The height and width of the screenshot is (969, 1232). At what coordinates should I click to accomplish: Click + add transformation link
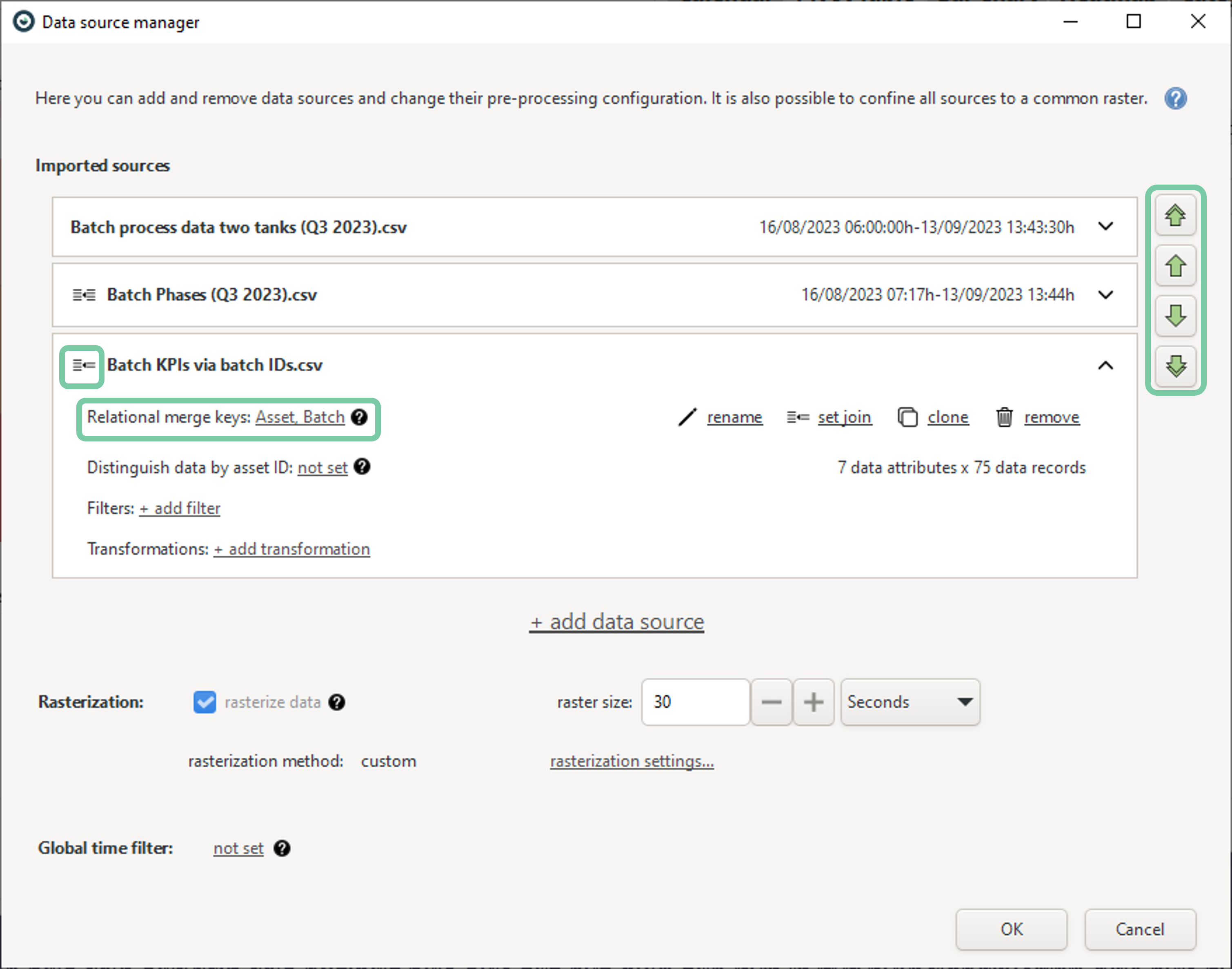tap(291, 549)
